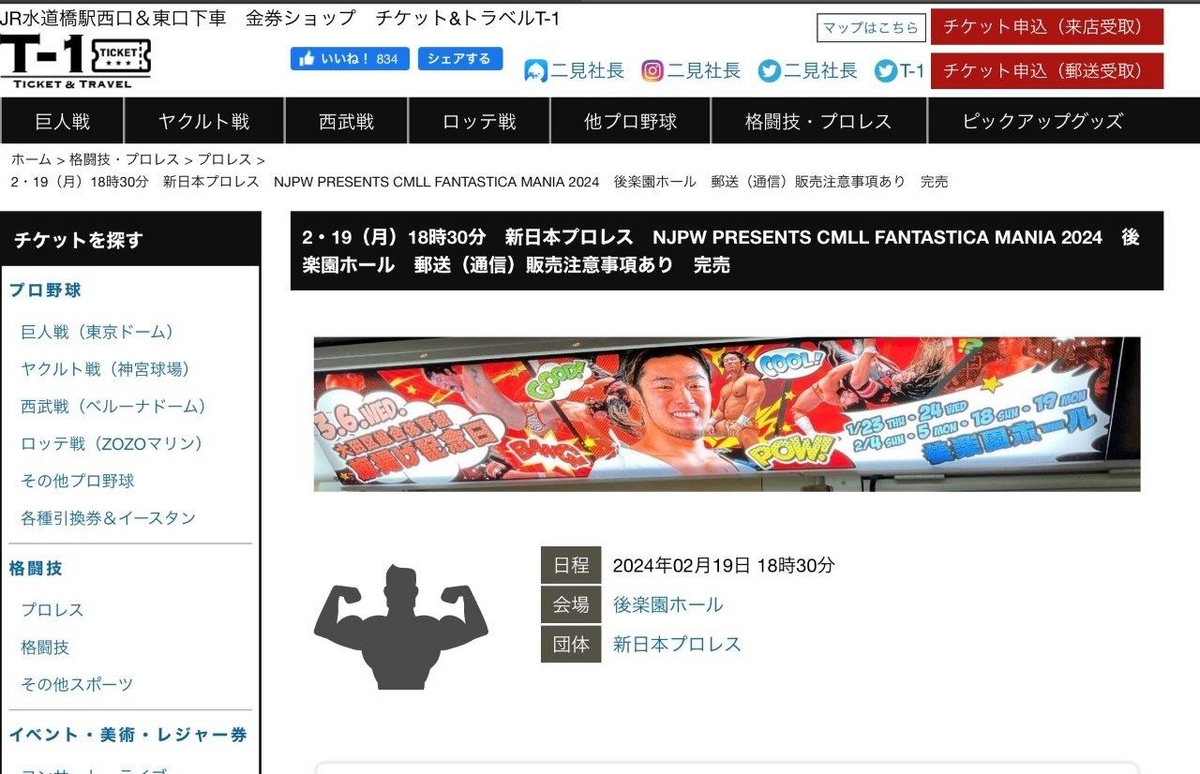
Task: Open the 格闘技・プロレス navigation menu
Action: click(x=818, y=121)
